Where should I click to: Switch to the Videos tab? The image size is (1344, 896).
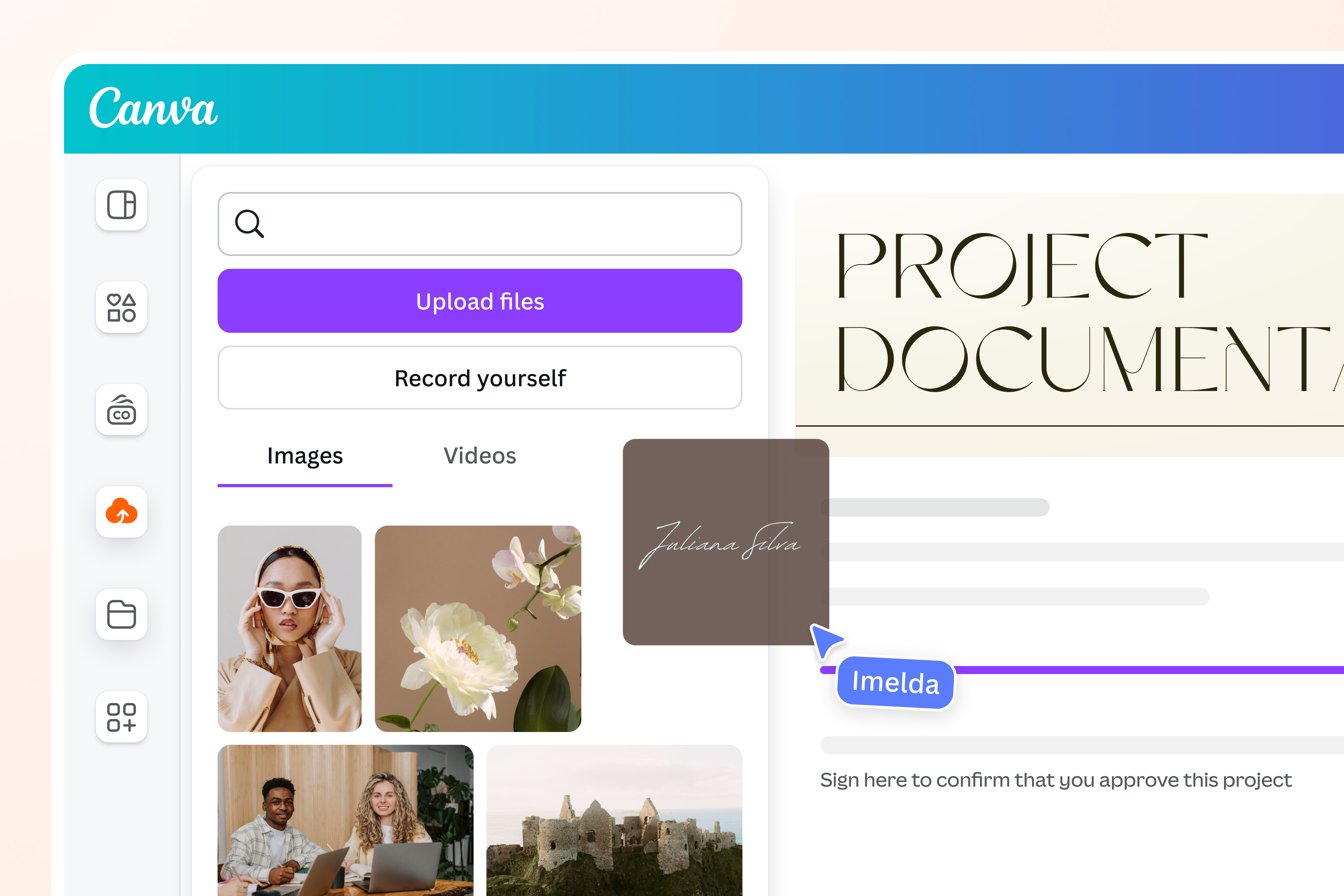click(x=479, y=455)
